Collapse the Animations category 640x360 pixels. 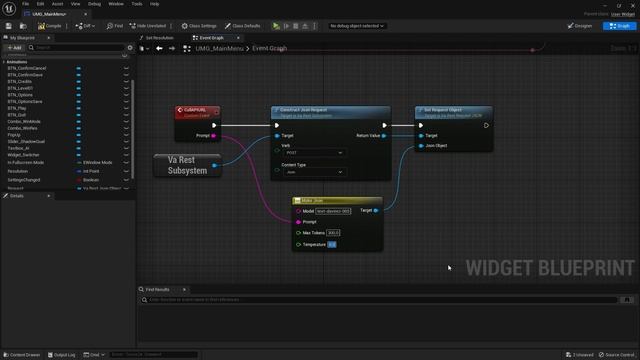coord(4,62)
